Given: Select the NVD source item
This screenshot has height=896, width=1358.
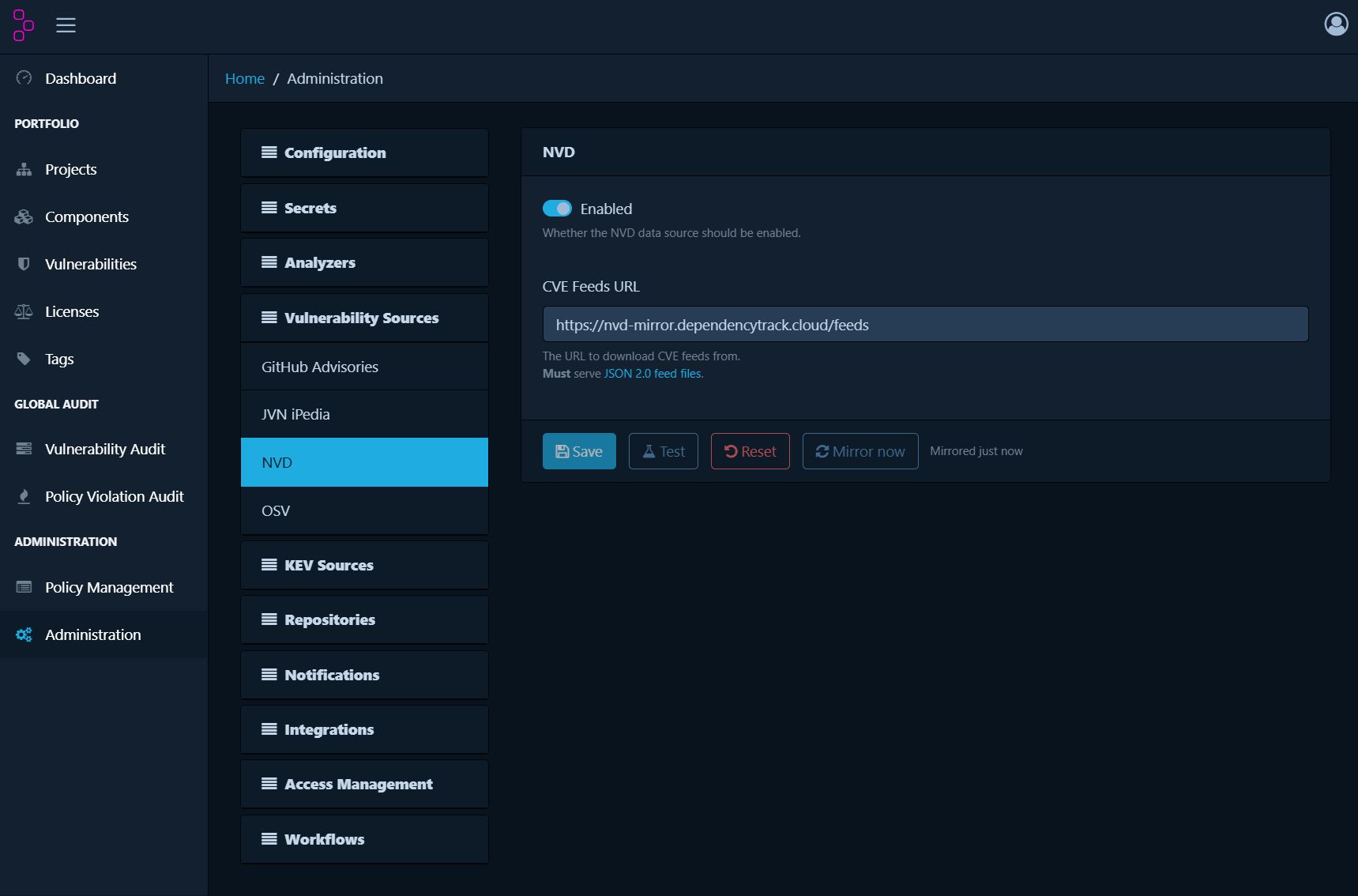Looking at the screenshot, I should pyautogui.click(x=364, y=462).
